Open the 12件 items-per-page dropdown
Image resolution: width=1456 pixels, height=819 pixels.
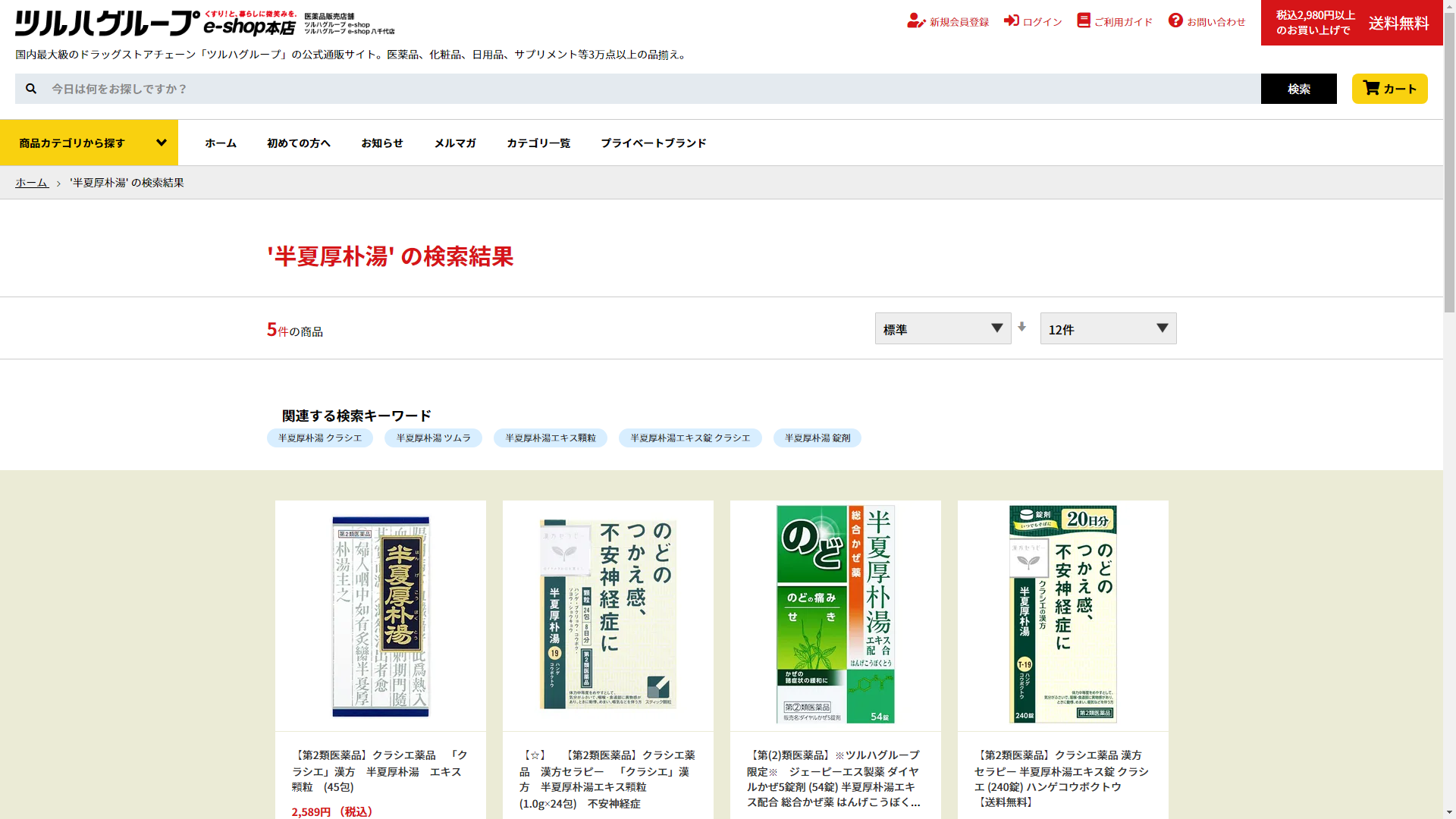click(1108, 328)
